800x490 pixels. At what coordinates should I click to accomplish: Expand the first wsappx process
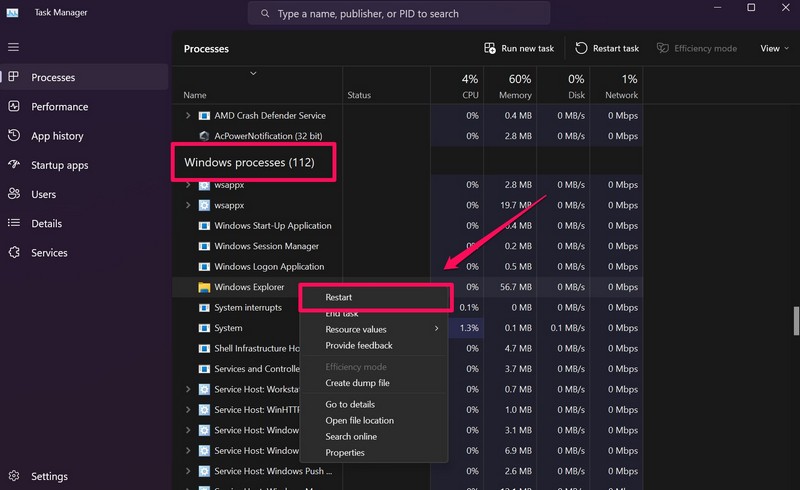(x=188, y=185)
